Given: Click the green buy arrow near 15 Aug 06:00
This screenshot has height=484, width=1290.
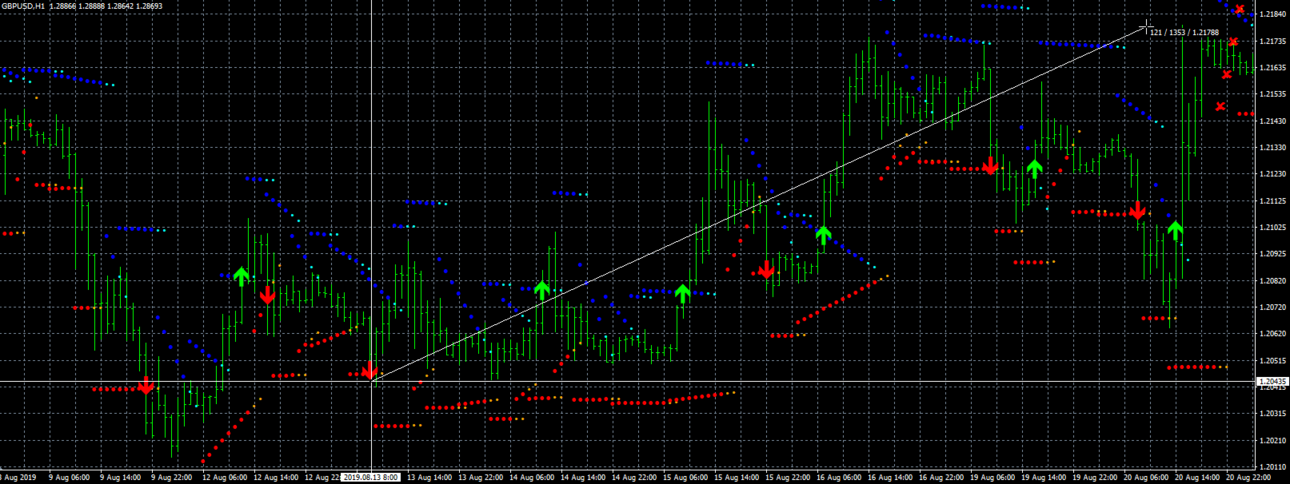Looking at the screenshot, I should point(682,293).
